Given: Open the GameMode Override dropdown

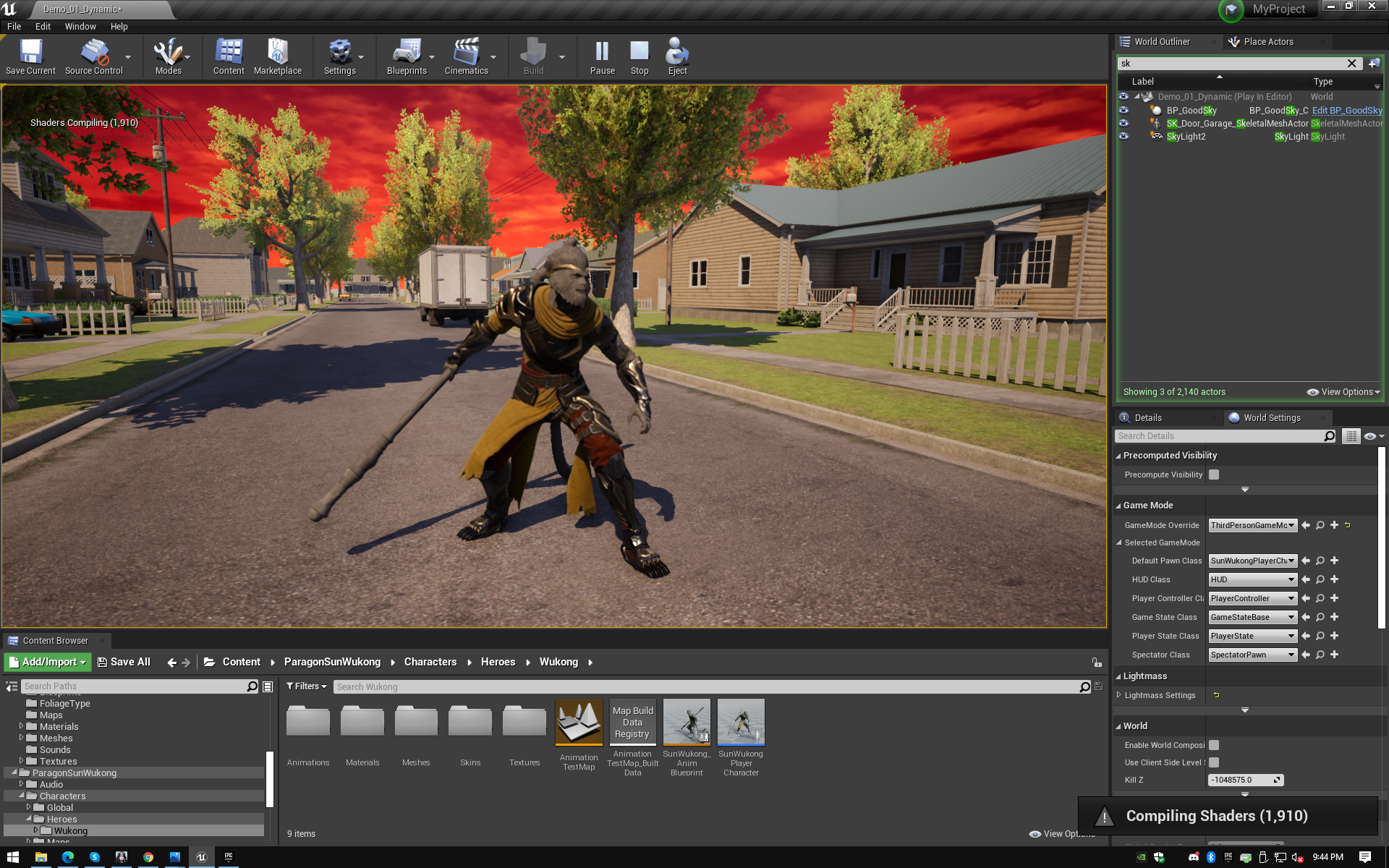Looking at the screenshot, I should click(1252, 525).
